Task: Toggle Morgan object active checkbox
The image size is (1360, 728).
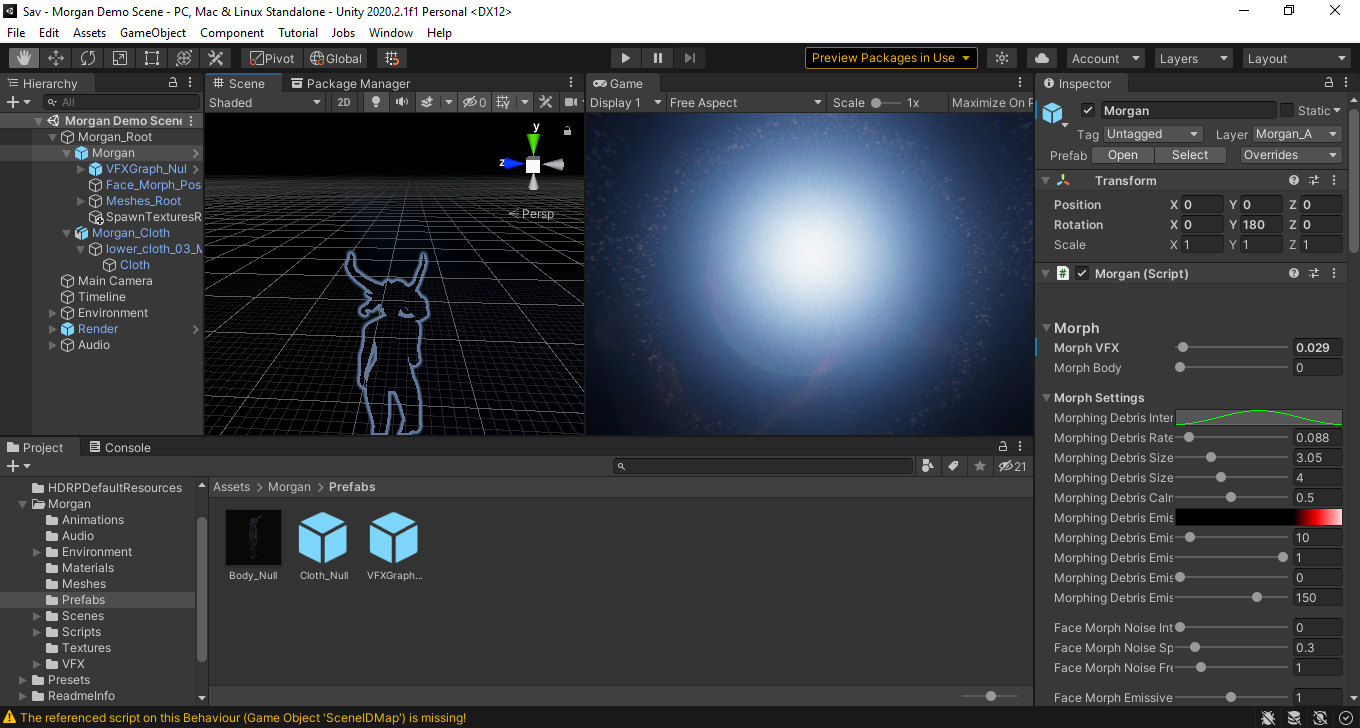Action: (x=1088, y=111)
